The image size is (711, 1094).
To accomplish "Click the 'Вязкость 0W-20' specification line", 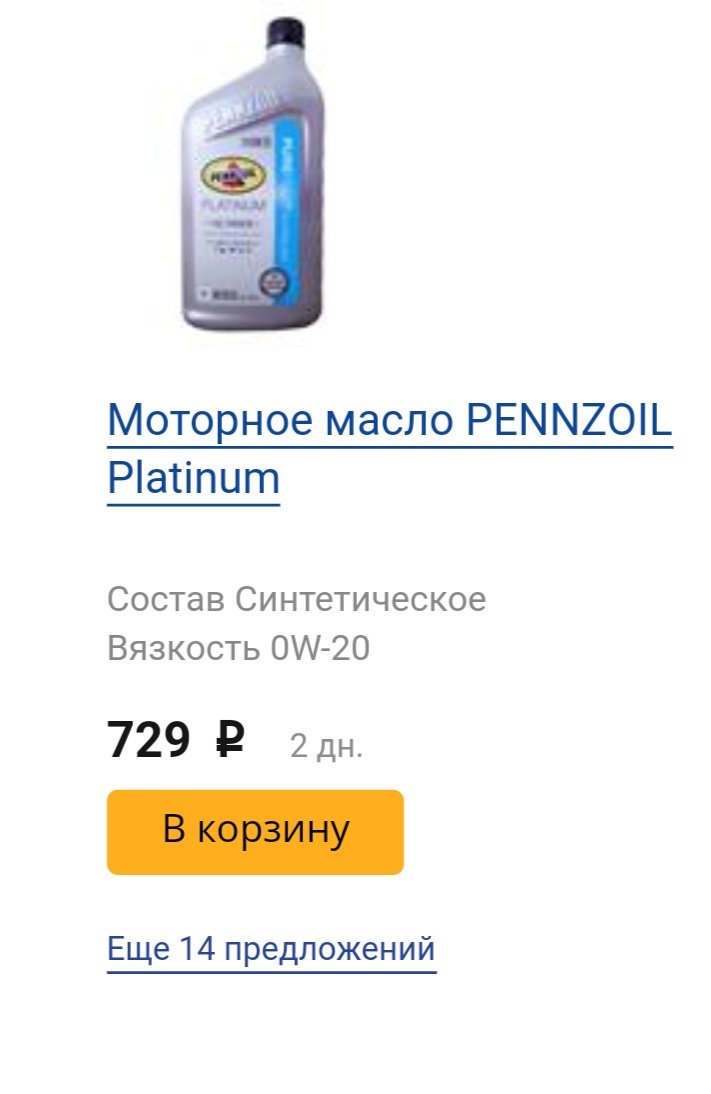I will click(239, 648).
